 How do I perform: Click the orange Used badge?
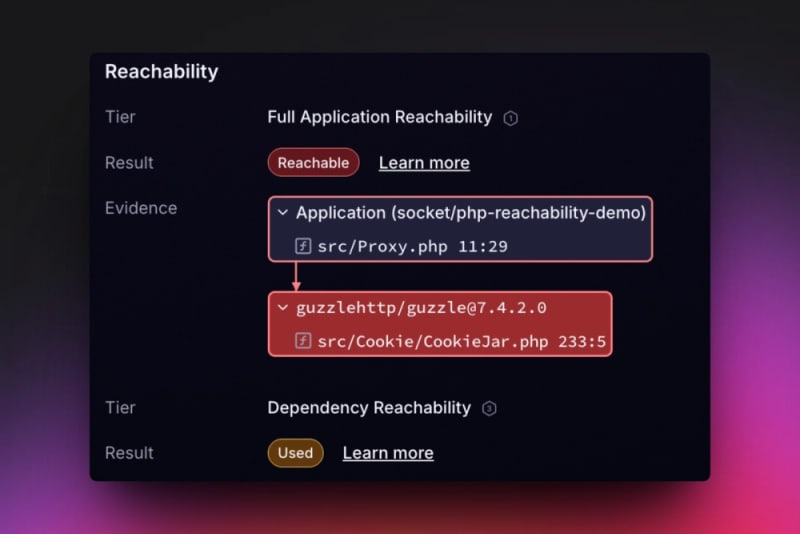[295, 453]
